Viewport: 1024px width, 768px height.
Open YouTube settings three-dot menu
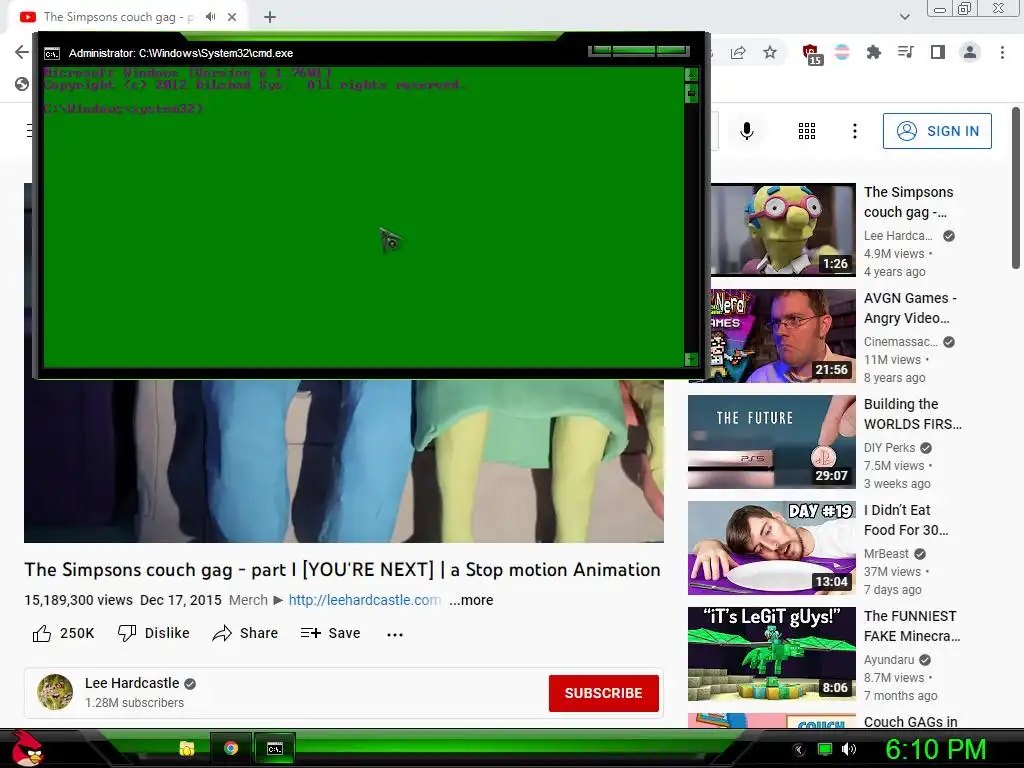[x=854, y=131]
